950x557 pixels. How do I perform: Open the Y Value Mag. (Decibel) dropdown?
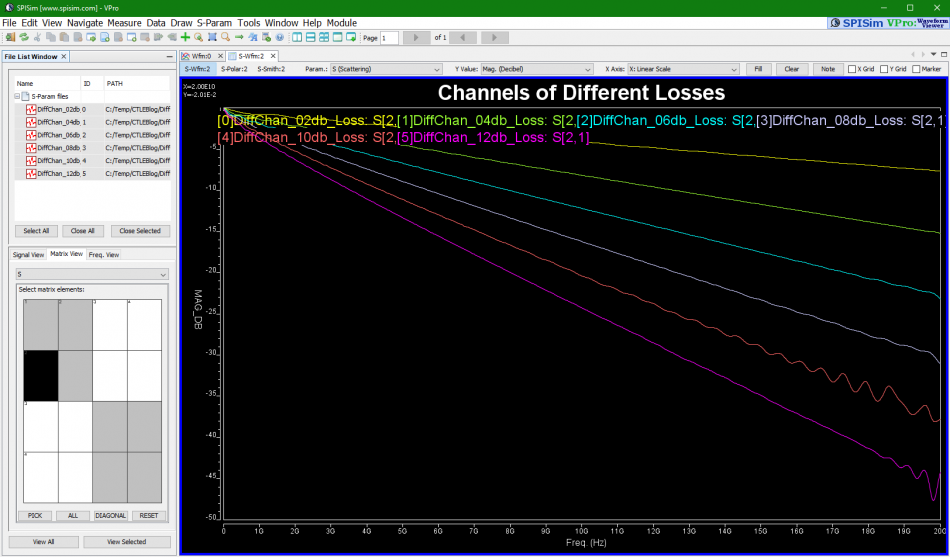(537, 69)
